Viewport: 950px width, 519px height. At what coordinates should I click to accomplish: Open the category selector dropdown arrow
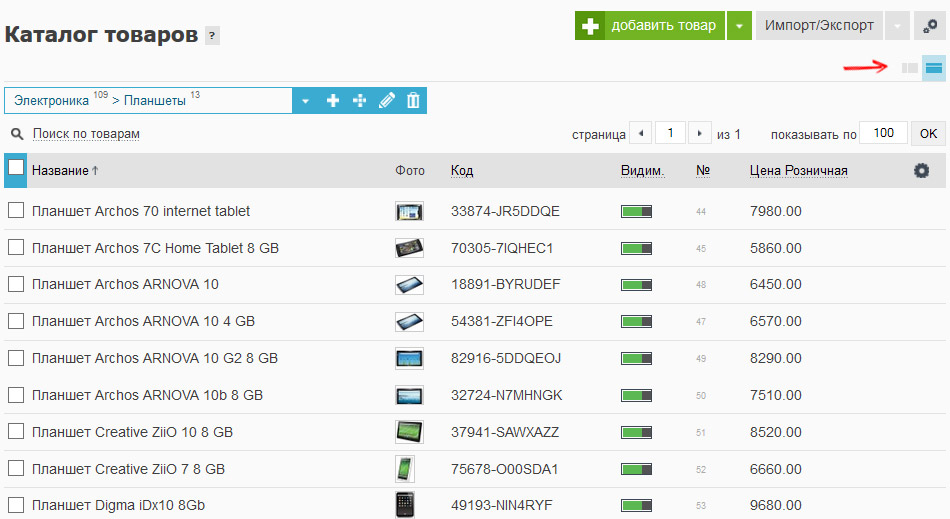coord(305,101)
